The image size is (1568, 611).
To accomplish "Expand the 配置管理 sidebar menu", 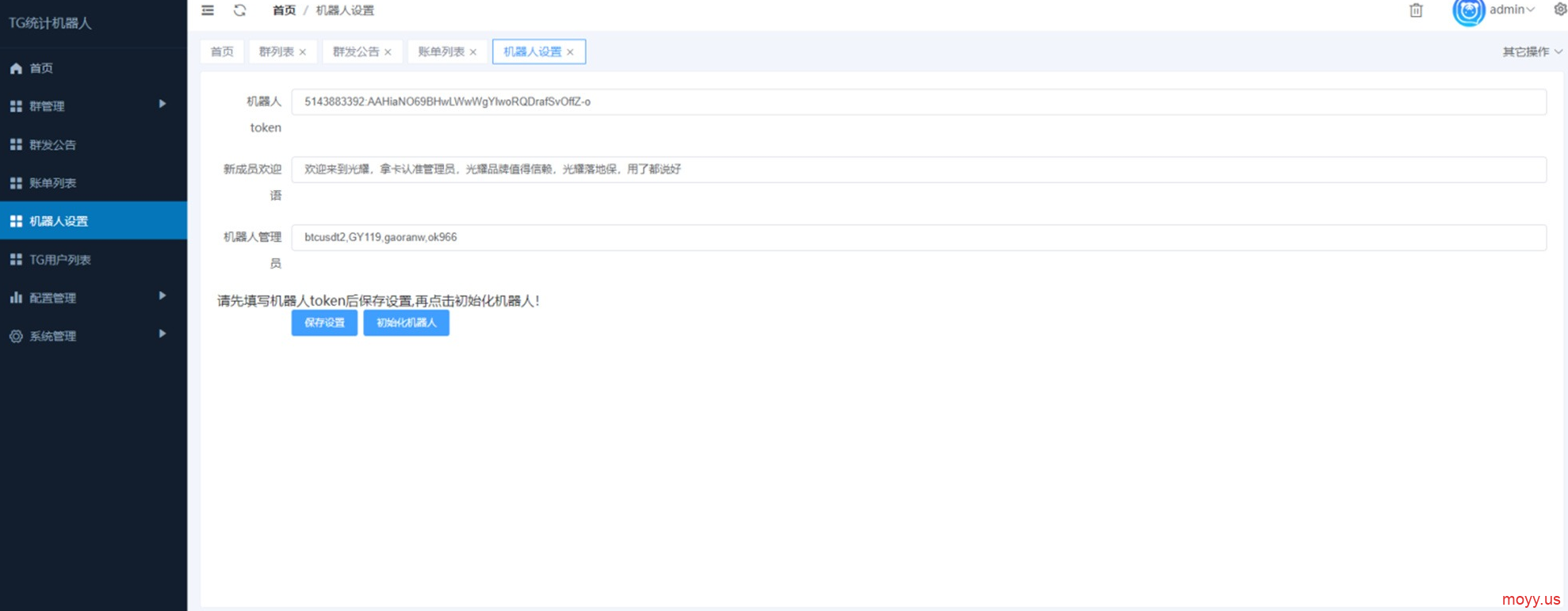I will click(93, 297).
